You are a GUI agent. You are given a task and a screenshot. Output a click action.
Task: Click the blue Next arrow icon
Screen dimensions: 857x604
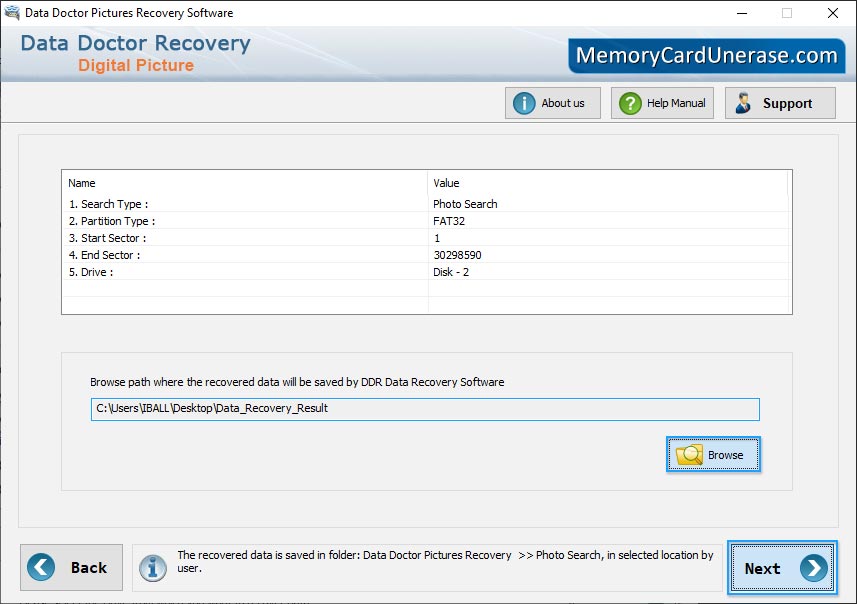click(x=814, y=568)
